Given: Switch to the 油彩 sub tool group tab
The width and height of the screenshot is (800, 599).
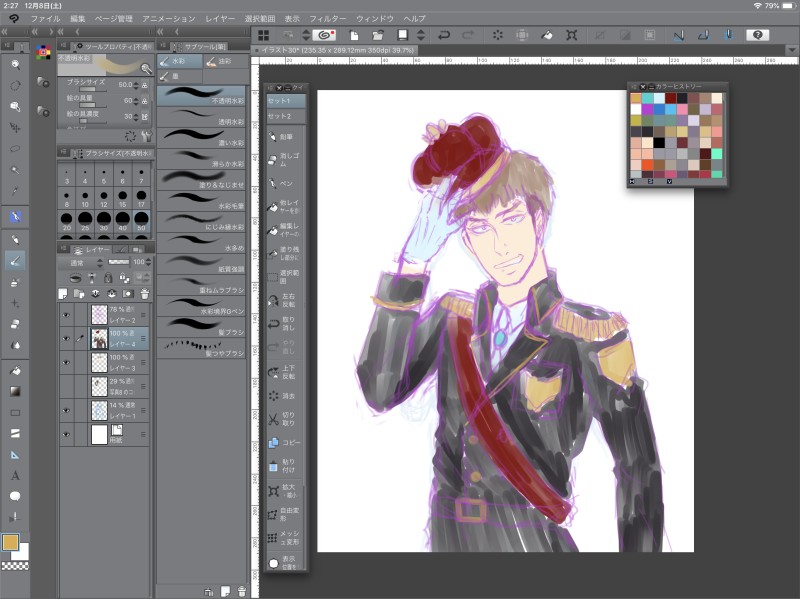Looking at the screenshot, I should coord(226,61).
